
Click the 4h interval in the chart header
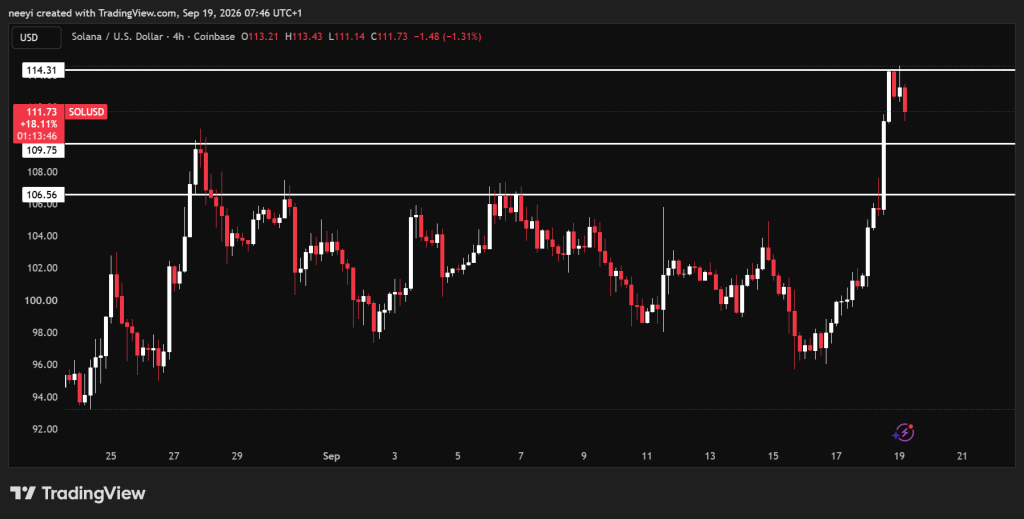(178, 37)
